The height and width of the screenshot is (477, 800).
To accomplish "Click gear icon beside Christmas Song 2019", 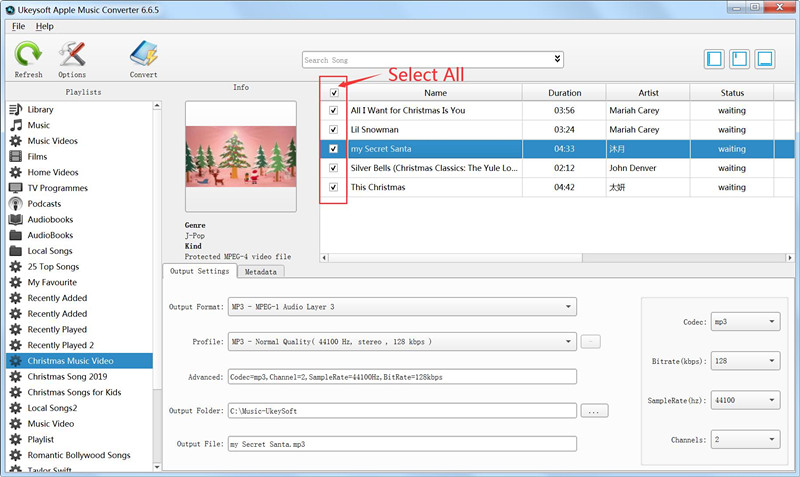I will [16, 376].
